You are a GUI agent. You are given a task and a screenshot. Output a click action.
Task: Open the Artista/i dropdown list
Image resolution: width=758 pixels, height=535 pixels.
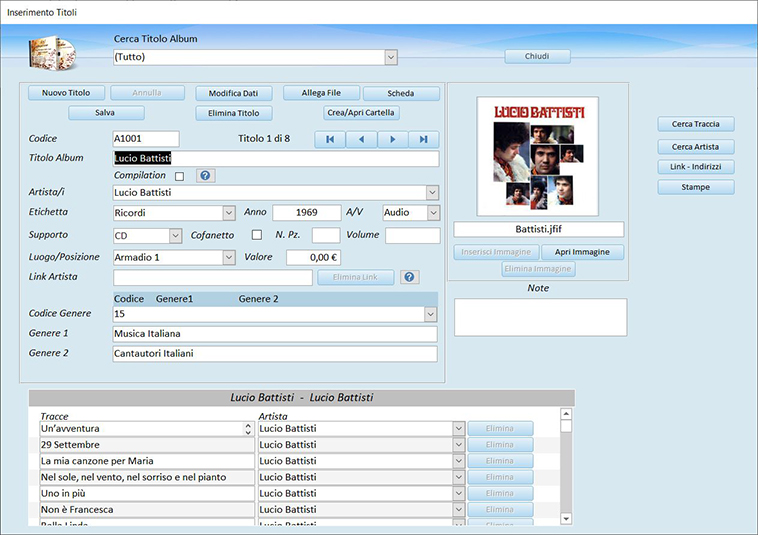coord(433,192)
